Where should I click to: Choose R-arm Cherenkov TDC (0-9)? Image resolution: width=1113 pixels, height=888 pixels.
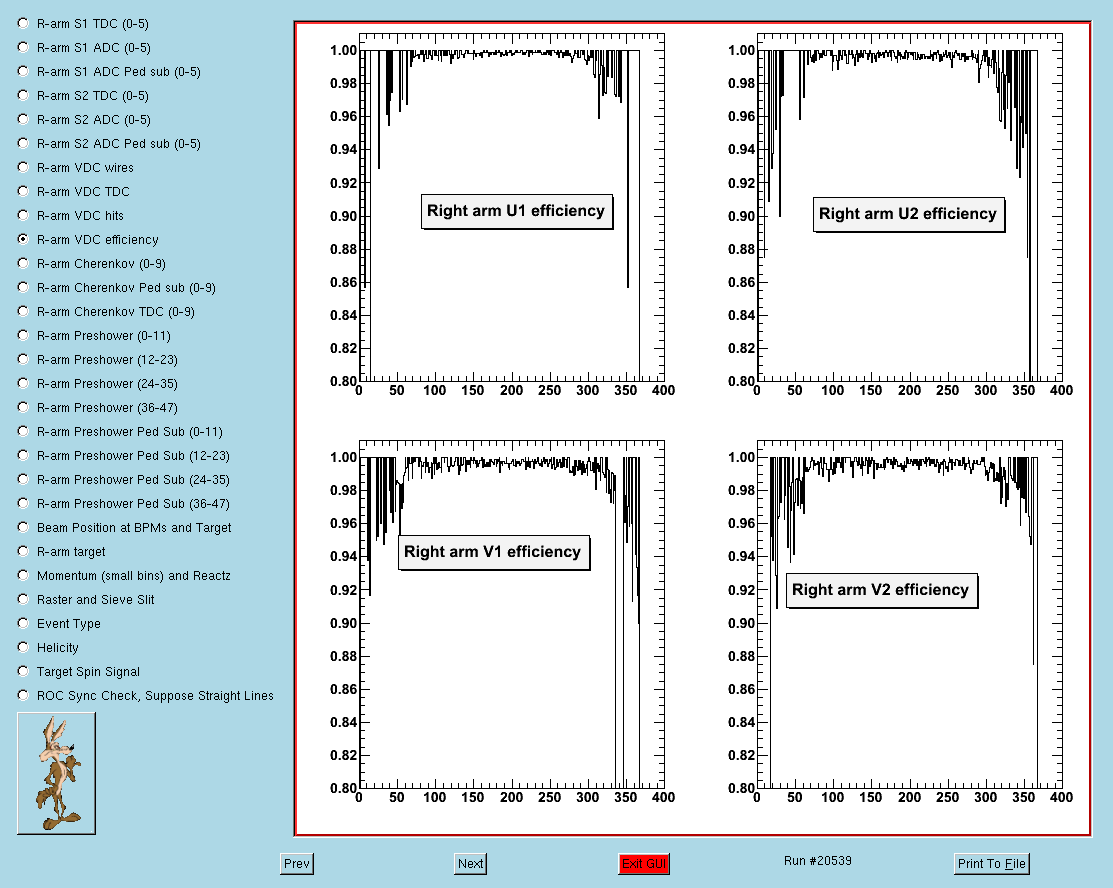(23, 312)
